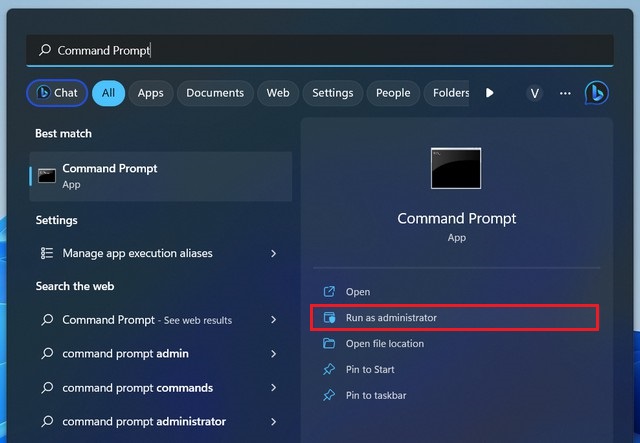This screenshot has height=443, width=640.
Task: Expand chevron for command prompt administrator
Action: [x=273, y=422]
